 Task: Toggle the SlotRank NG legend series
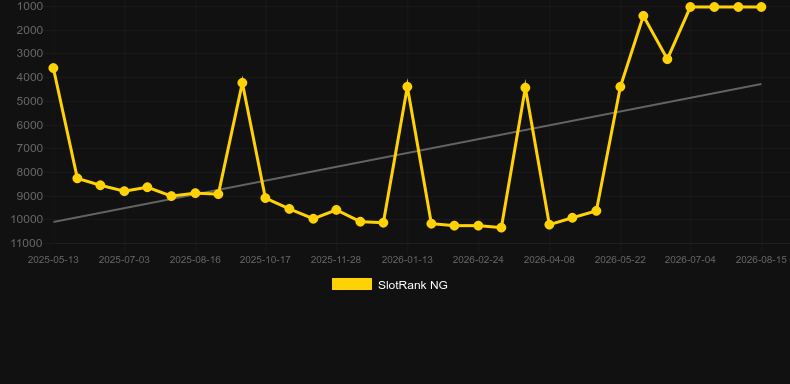pos(389,285)
